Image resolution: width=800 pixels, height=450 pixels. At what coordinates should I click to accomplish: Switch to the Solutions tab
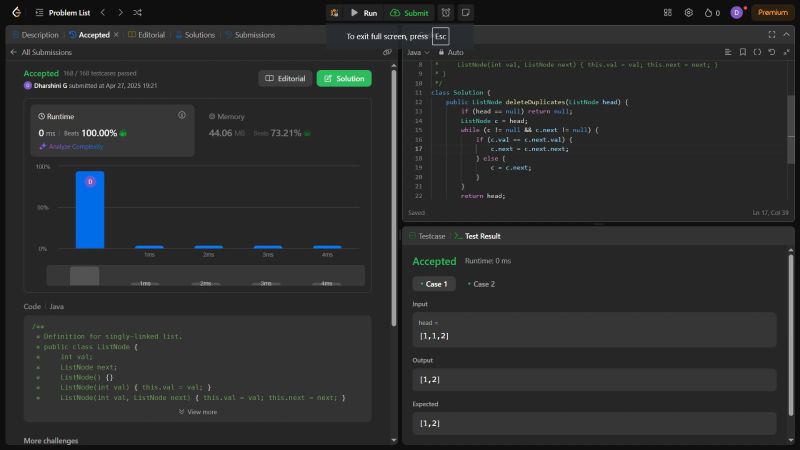[x=195, y=35]
